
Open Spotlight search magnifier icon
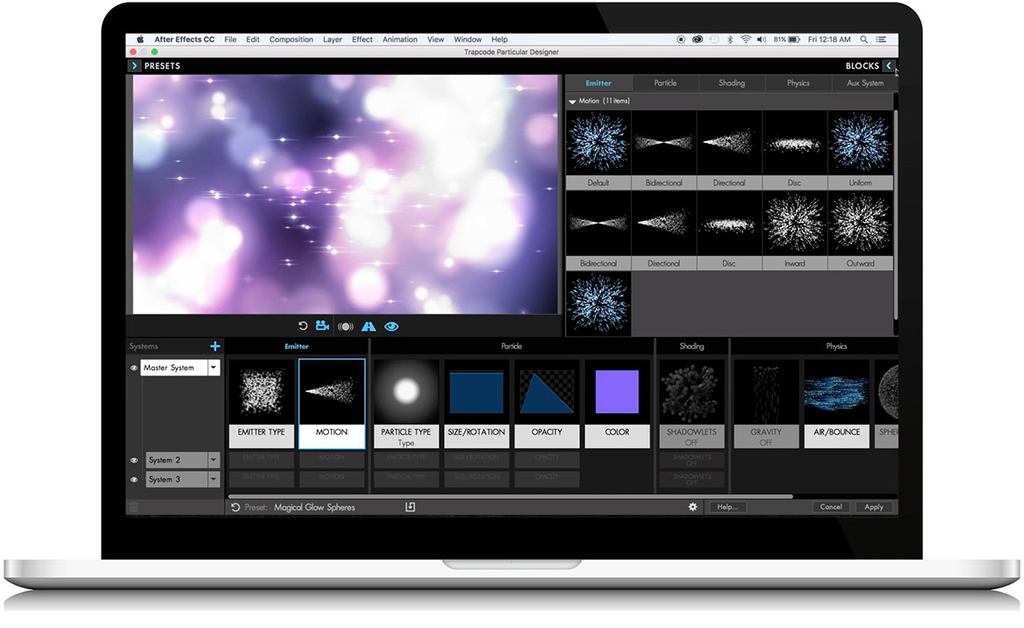click(x=863, y=39)
